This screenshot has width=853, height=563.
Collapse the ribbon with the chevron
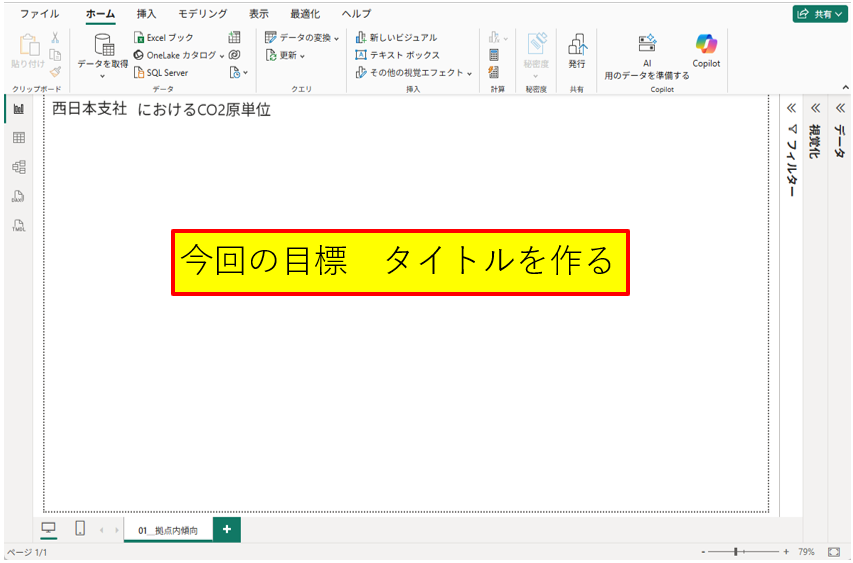845,88
